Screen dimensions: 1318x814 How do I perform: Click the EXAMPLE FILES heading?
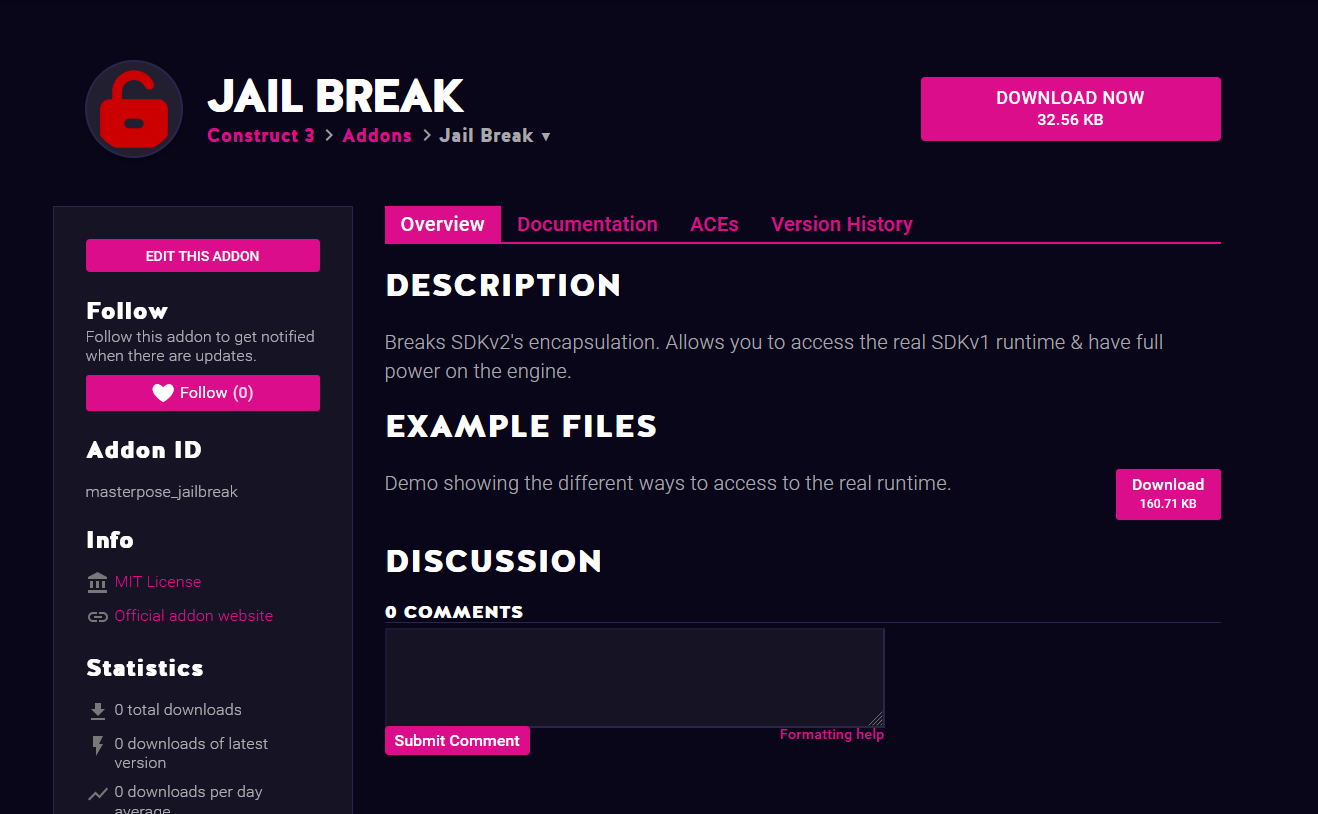(x=521, y=427)
